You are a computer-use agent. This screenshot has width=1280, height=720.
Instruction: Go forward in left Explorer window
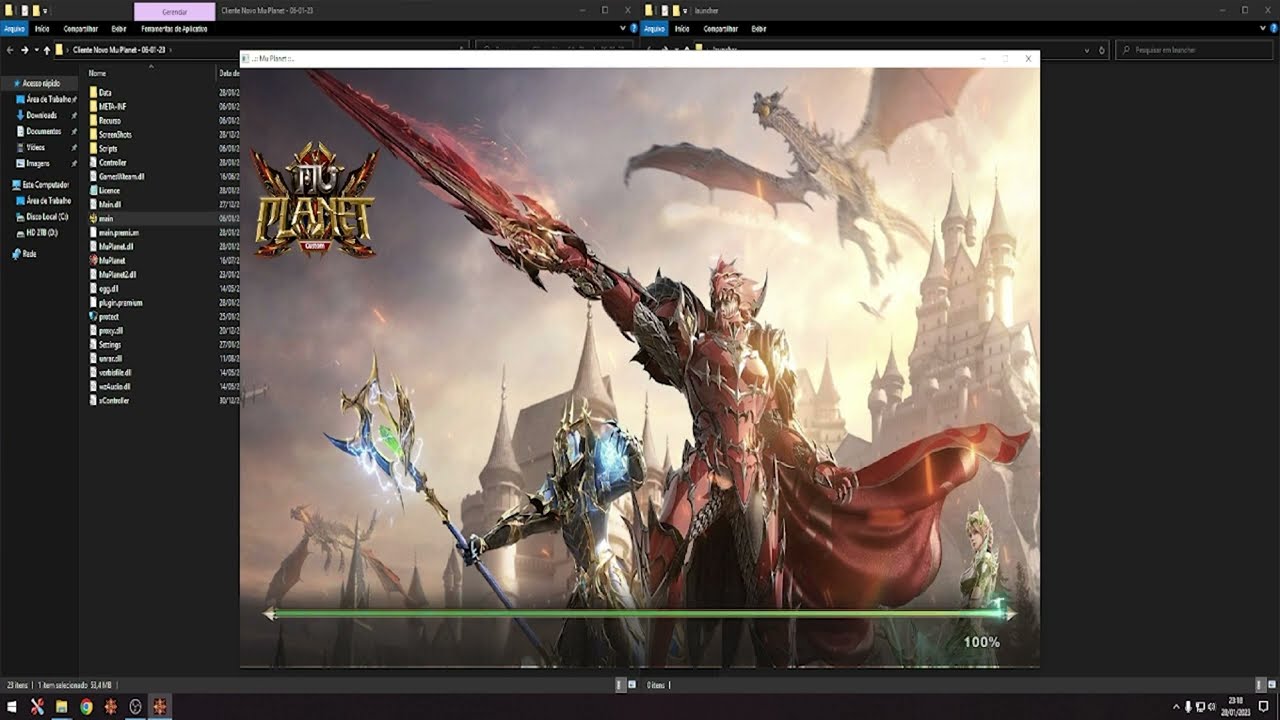(x=24, y=49)
